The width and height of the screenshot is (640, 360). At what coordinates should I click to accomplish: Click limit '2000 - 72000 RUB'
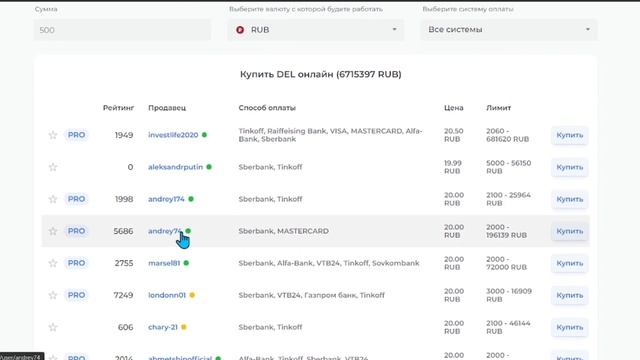(507, 263)
